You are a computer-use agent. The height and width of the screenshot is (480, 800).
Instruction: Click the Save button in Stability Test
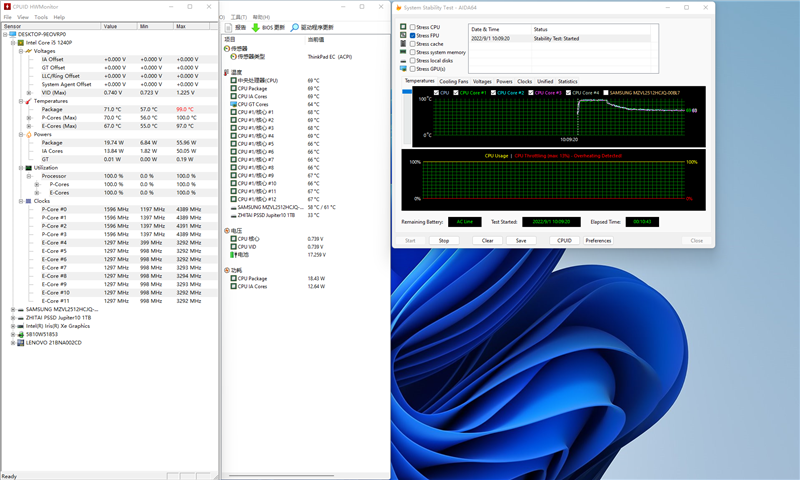521,240
